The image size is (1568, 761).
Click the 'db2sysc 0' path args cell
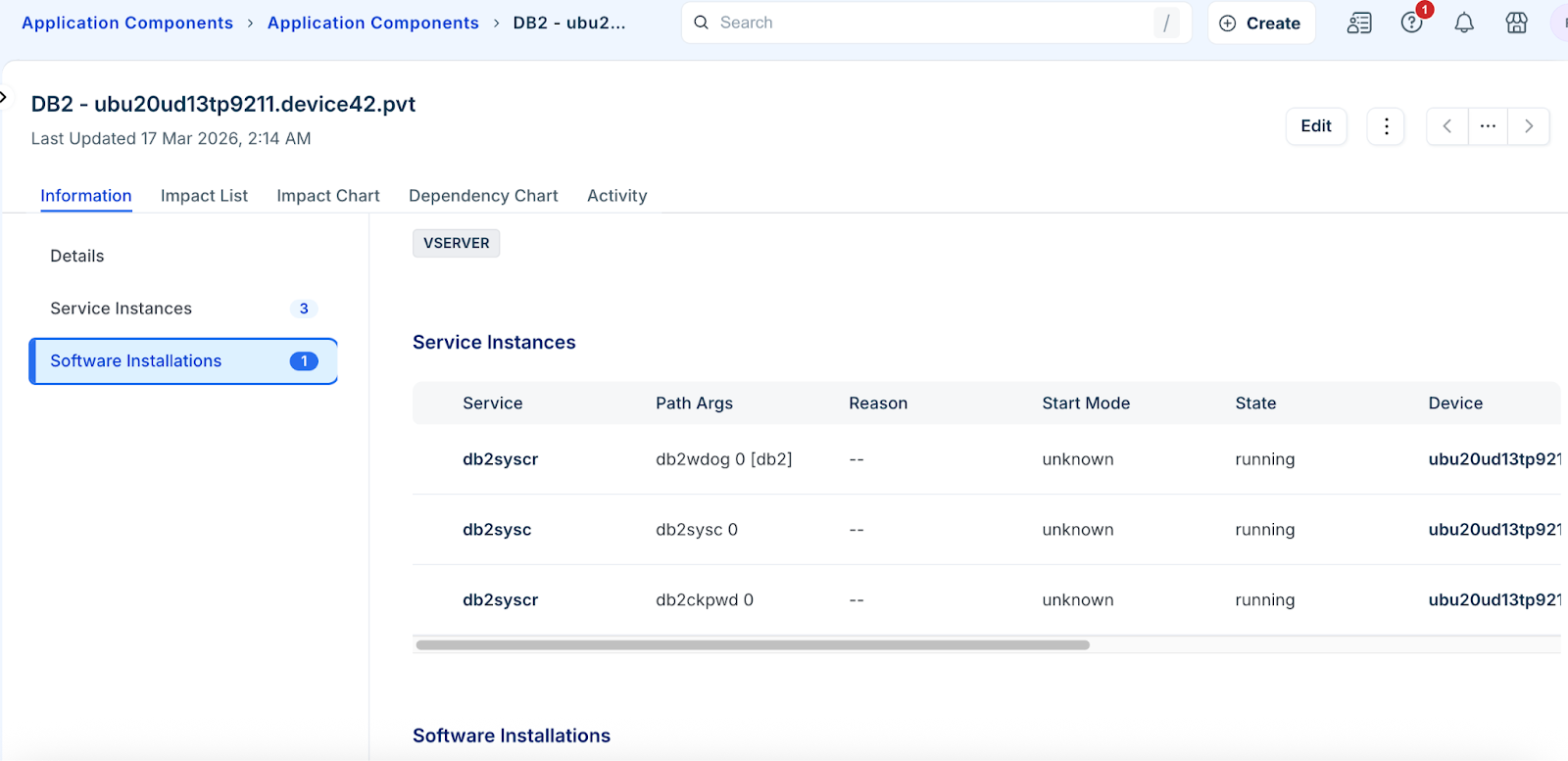(697, 530)
